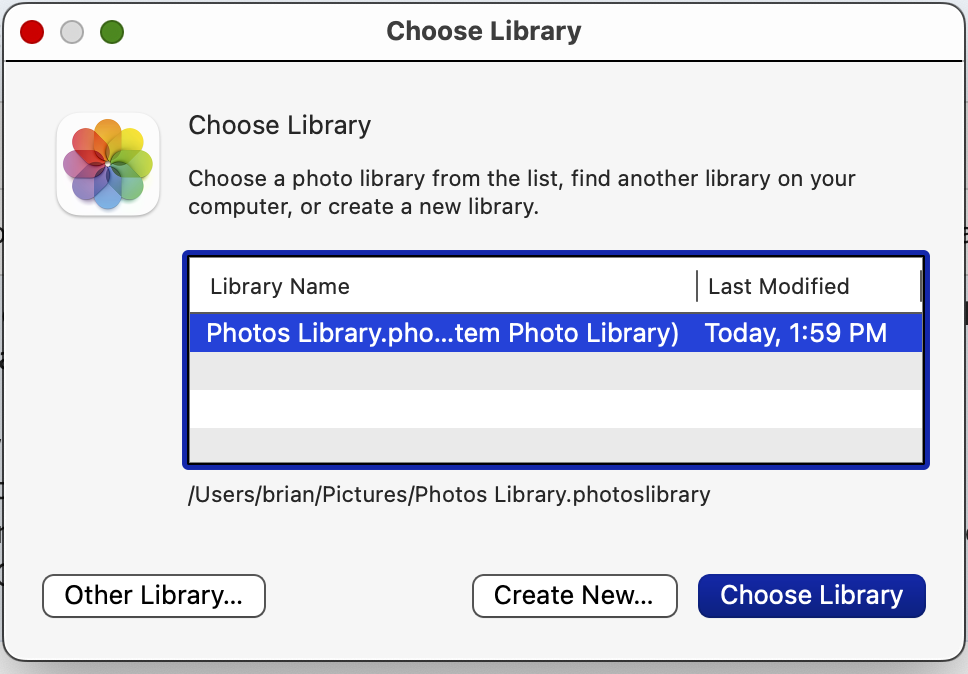Click the description text about choosing a library
Viewport: 968px width, 674px height.
522,193
